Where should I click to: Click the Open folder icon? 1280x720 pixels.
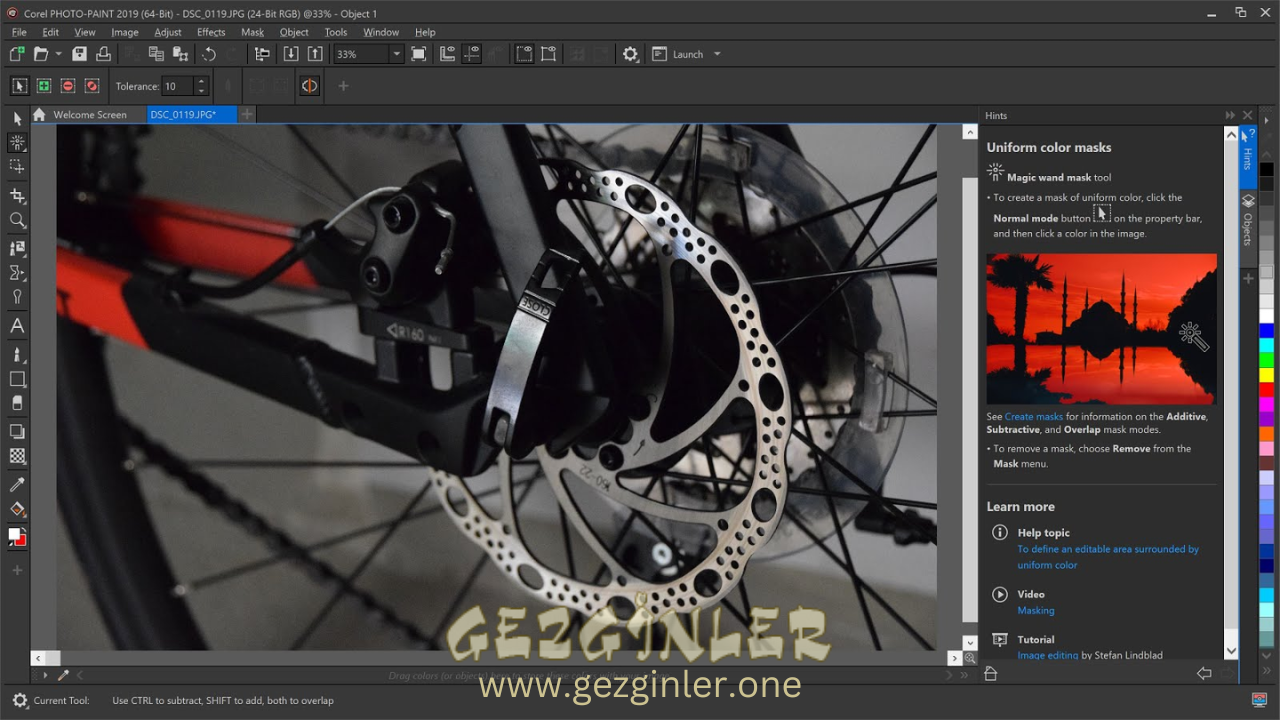(41, 54)
